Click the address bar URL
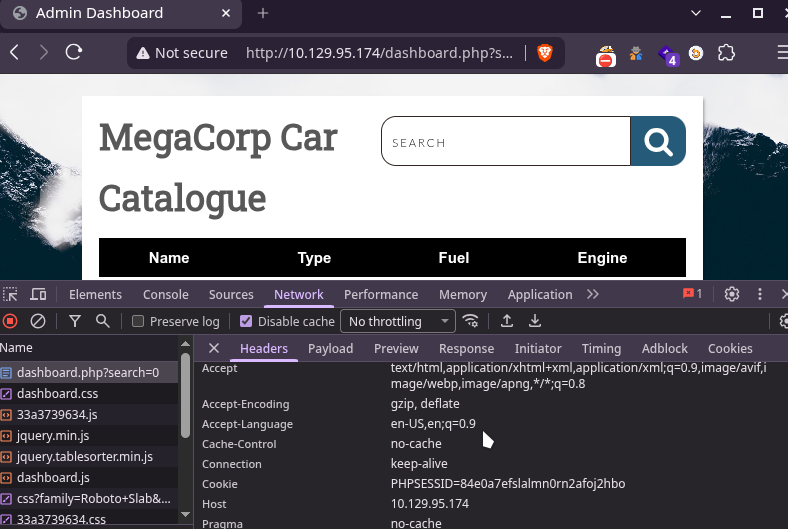788x529 pixels. [379, 53]
